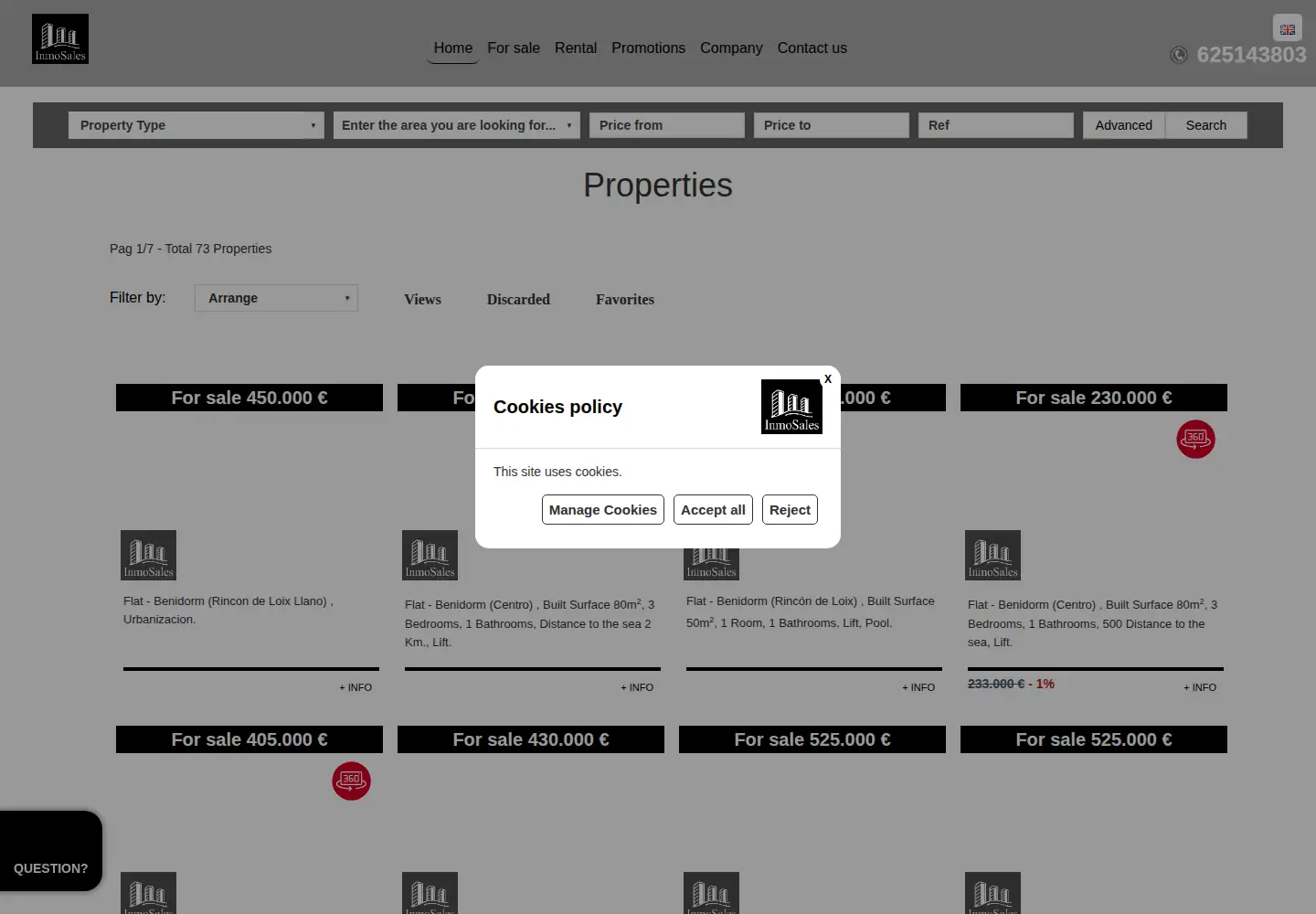
Task: Open the For sale 450.000 € listing
Action: click(x=249, y=398)
